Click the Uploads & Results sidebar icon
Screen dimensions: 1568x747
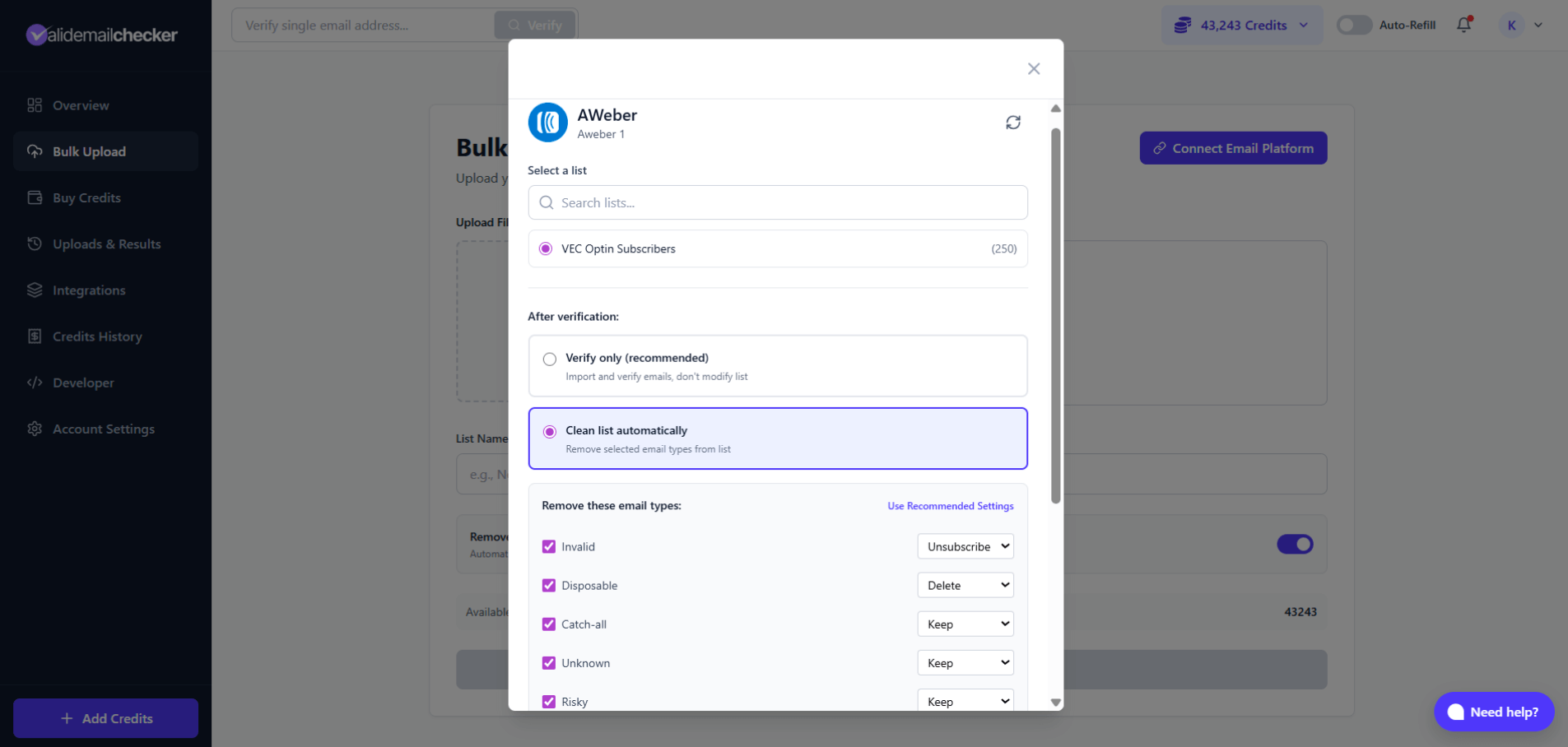pos(34,244)
